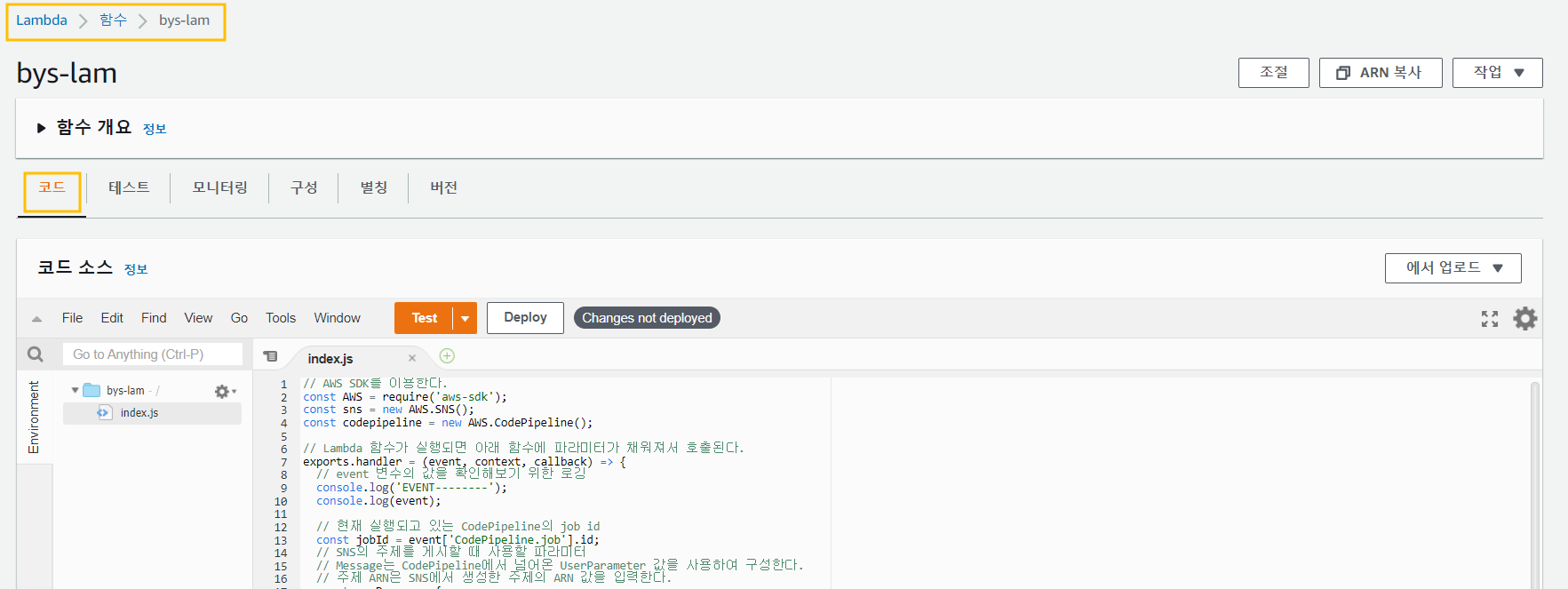Open the Find menu
1568x589 pixels.
154,318
